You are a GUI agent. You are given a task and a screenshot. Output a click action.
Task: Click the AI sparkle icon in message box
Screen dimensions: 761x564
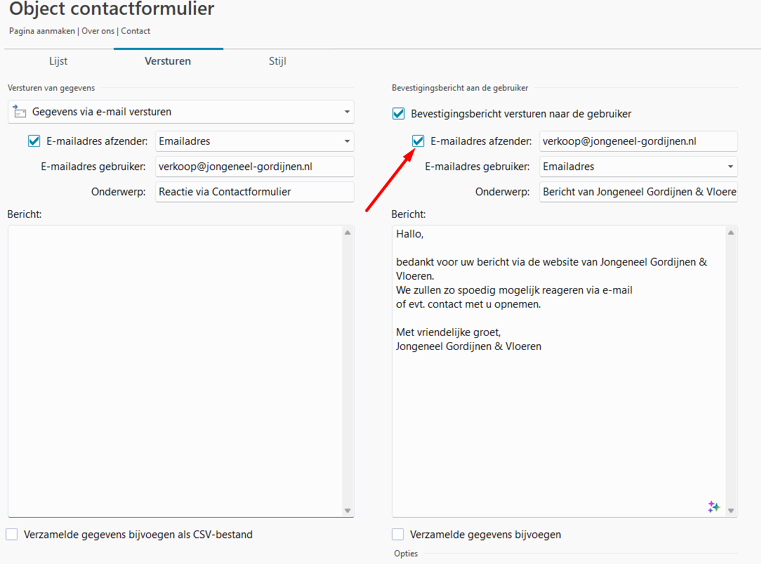713,507
